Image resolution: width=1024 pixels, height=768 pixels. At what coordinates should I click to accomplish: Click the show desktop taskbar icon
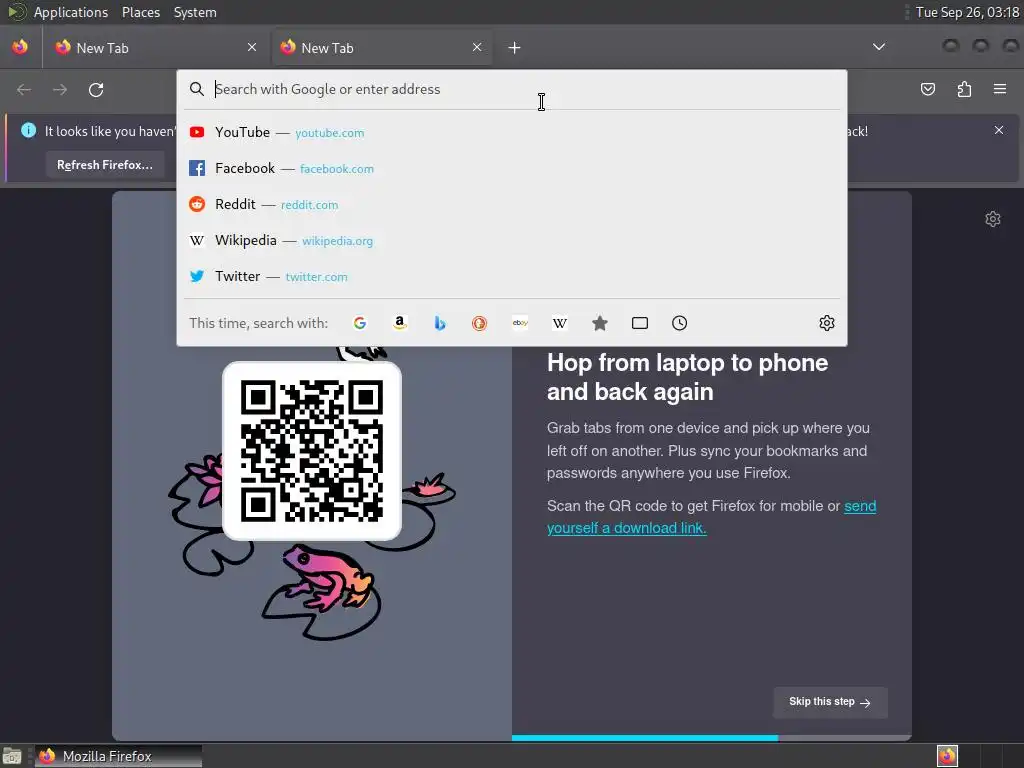click(12, 756)
